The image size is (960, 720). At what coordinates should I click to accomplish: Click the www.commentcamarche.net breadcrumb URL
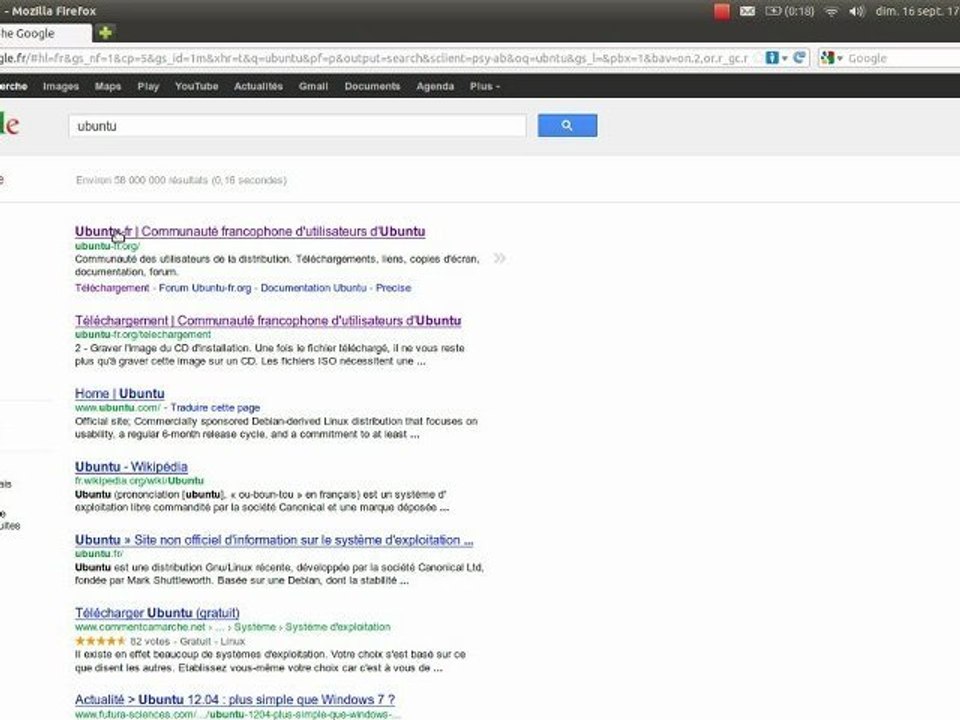(233, 627)
